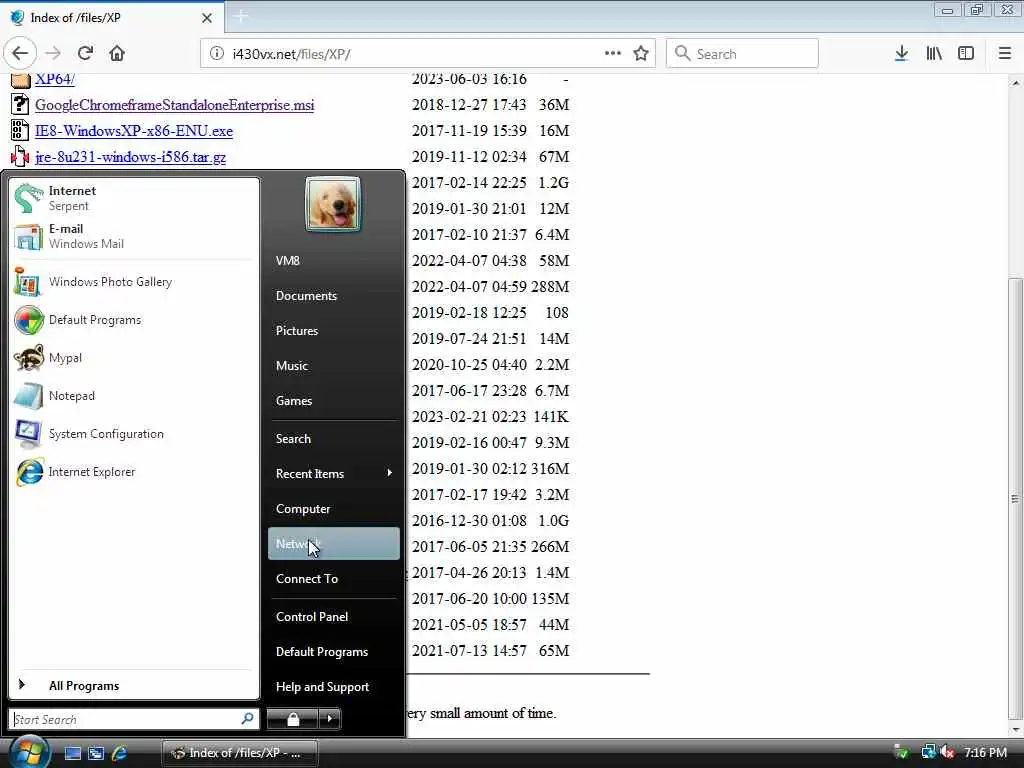Click the XP64 folder icon

pyautogui.click(x=20, y=79)
